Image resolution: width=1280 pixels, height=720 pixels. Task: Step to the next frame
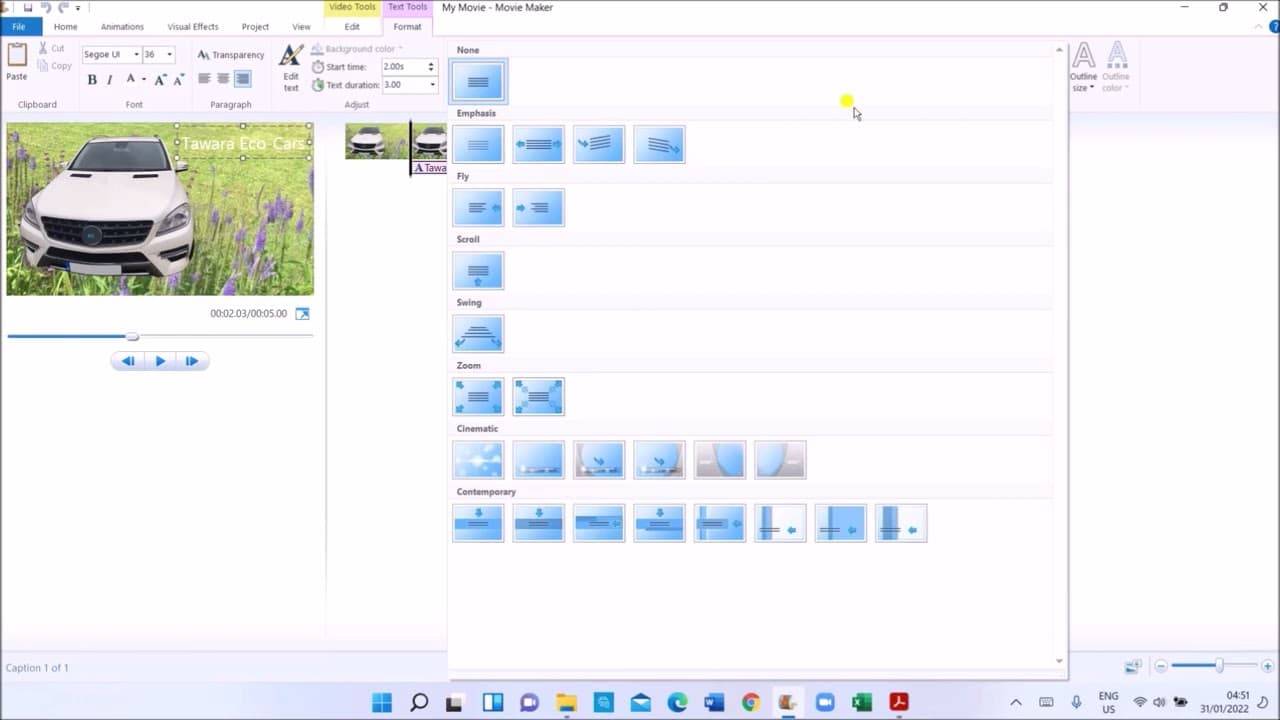click(x=192, y=361)
